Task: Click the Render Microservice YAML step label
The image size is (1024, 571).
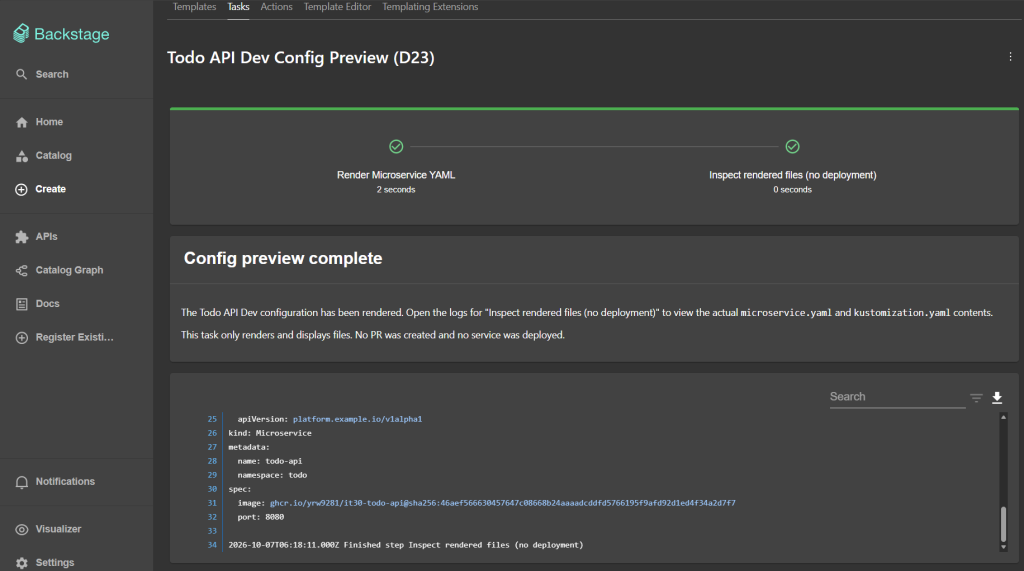Action: click(x=396, y=175)
